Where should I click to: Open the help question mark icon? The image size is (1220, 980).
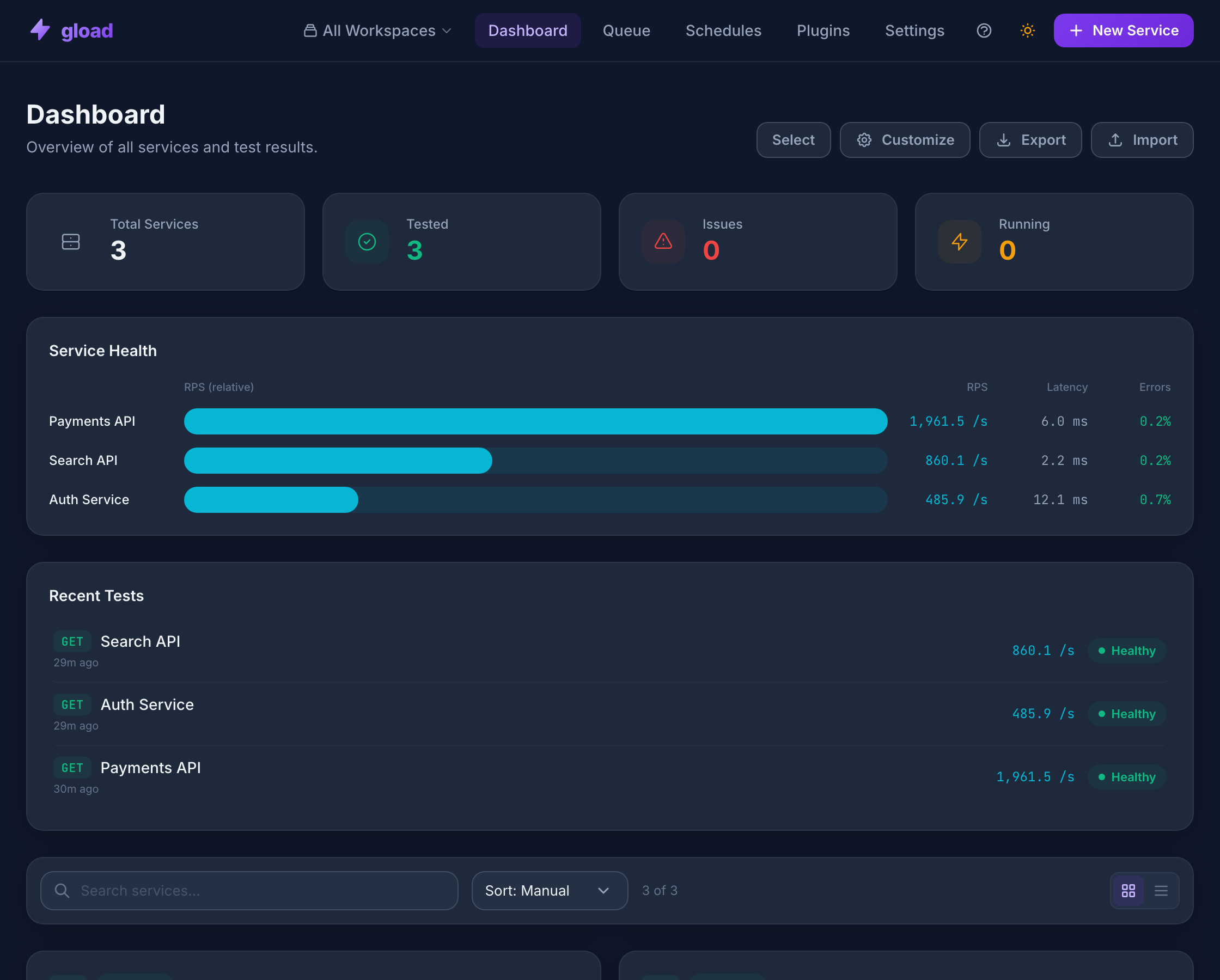pyautogui.click(x=984, y=30)
